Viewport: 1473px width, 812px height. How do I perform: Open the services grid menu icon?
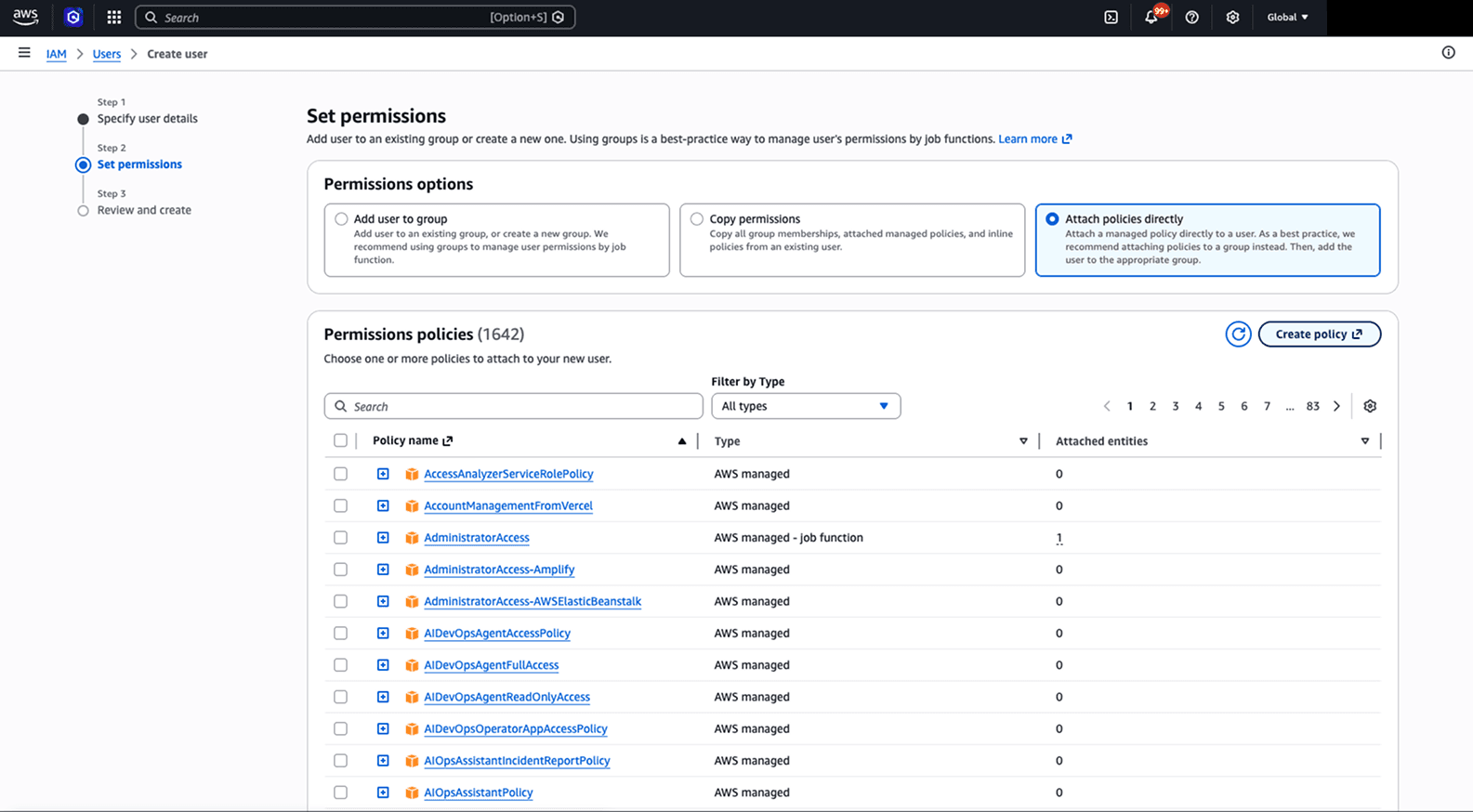point(114,17)
